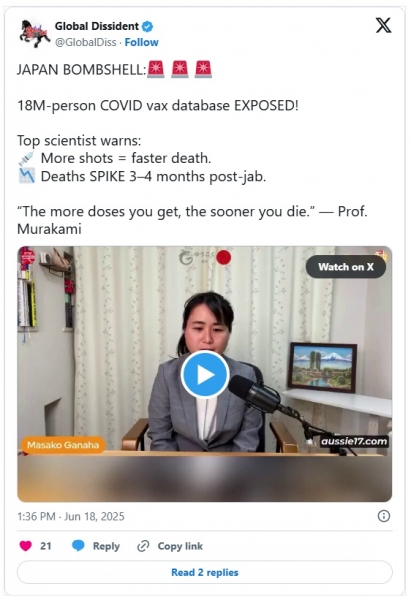Click the Copy link label
This screenshot has width=411, height=600.
click(180, 546)
